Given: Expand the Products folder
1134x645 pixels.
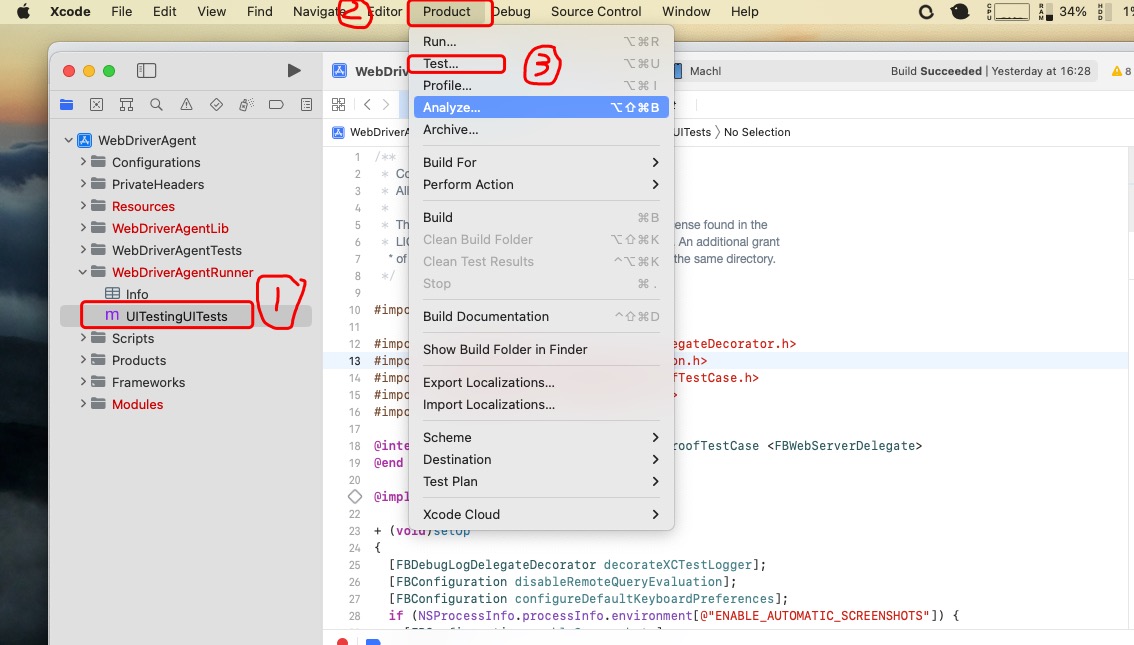Looking at the screenshot, I should coord(83,360).
